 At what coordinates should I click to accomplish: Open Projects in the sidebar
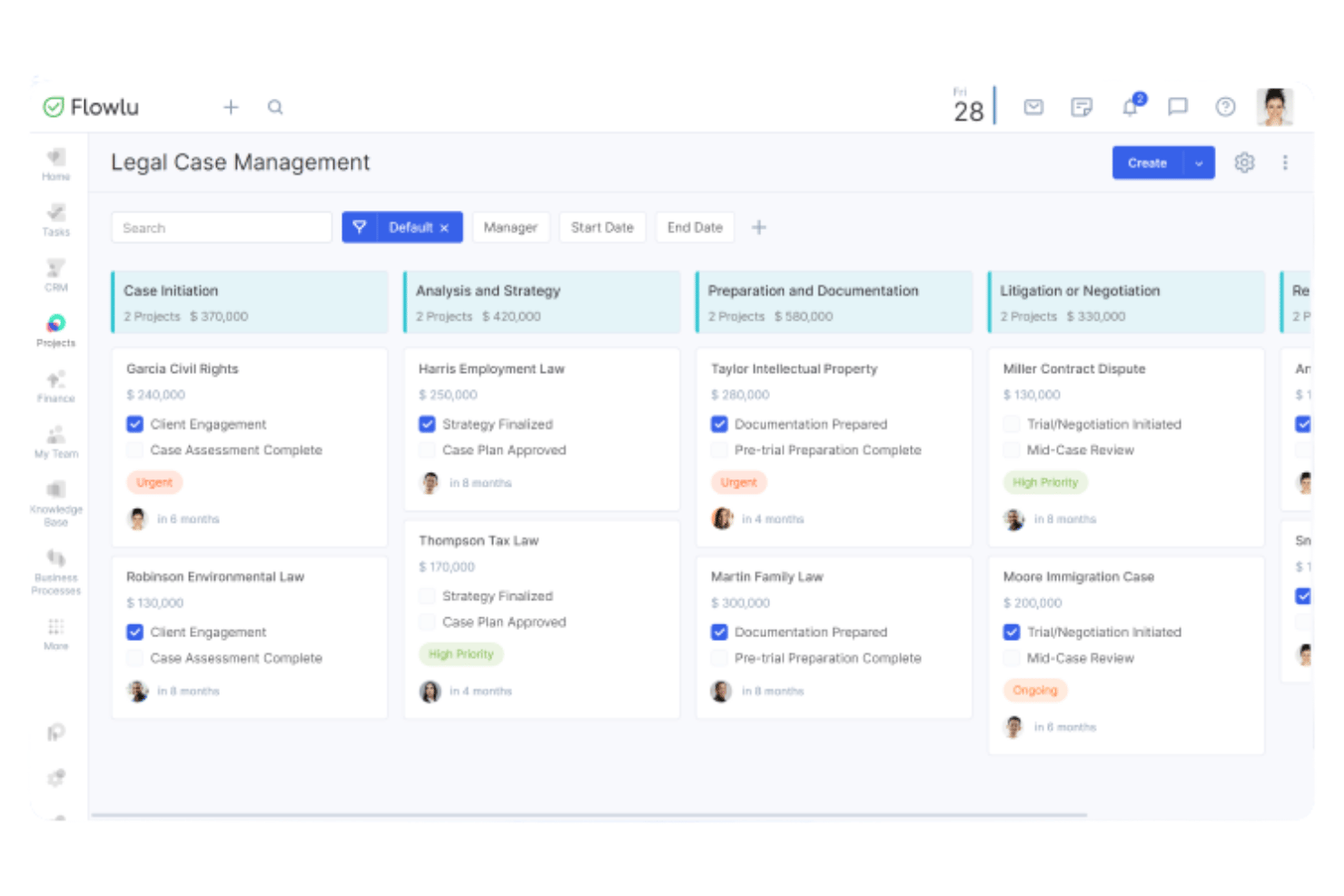pyautogui.click(x=56, y=330)
